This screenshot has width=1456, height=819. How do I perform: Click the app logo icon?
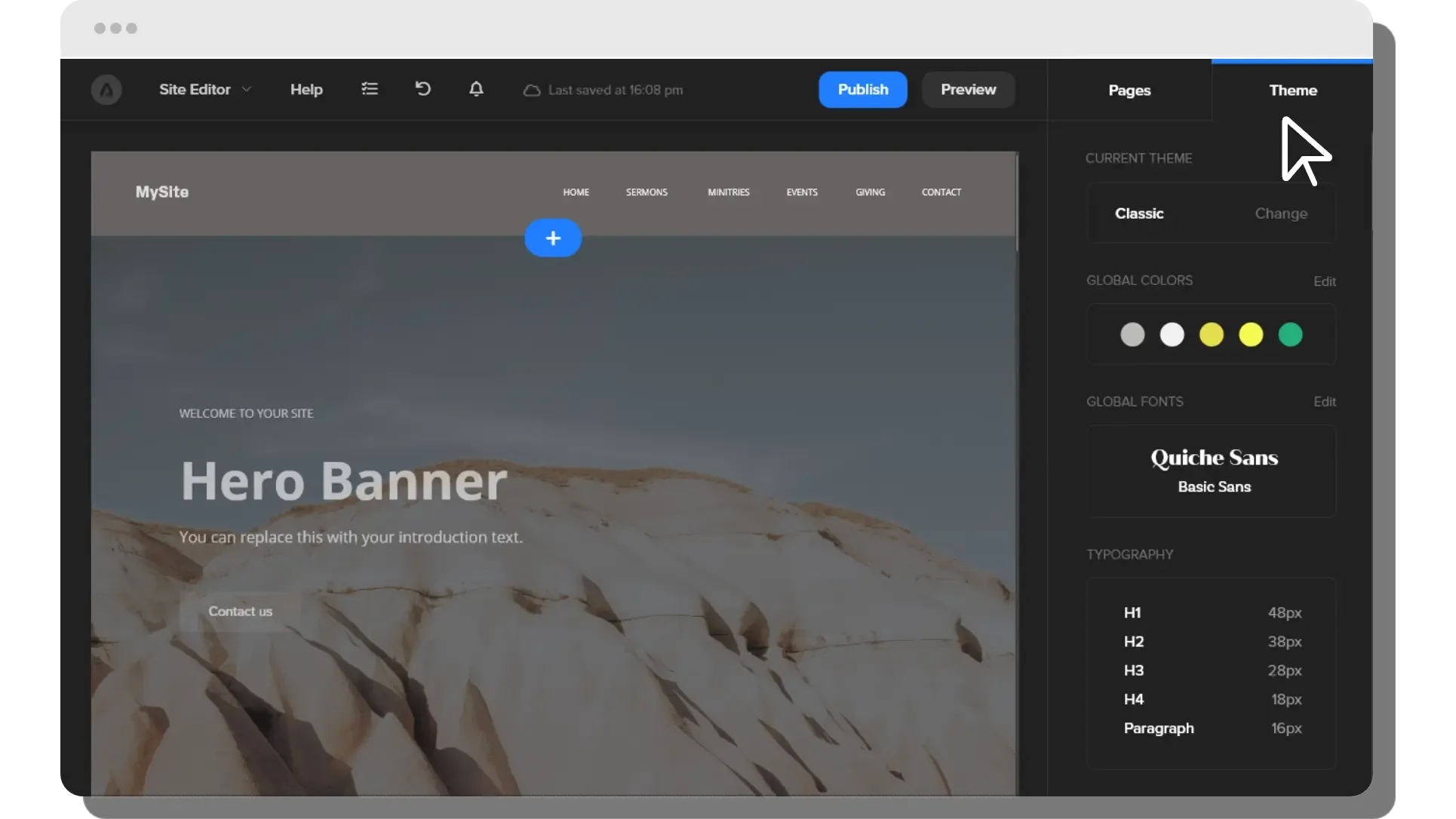pos(106,90)
